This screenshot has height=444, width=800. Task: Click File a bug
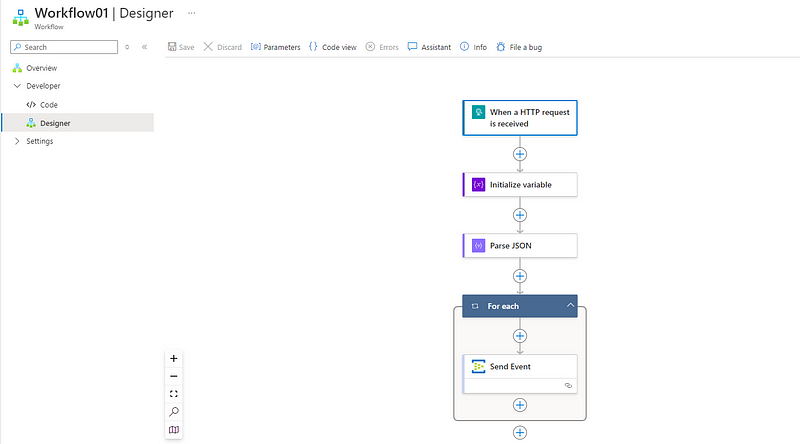(519, 47)
